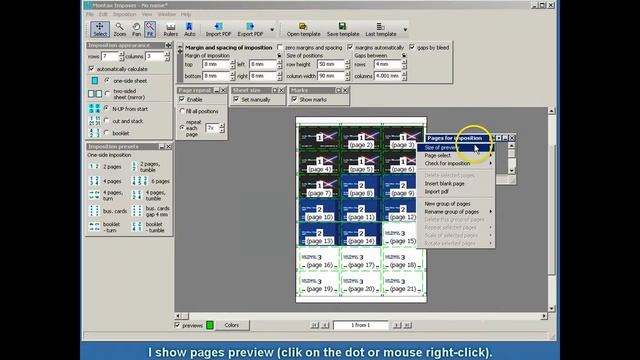Toggle gaps by bleed checkbox
This screenshot has width=640, height=360.
412,47
